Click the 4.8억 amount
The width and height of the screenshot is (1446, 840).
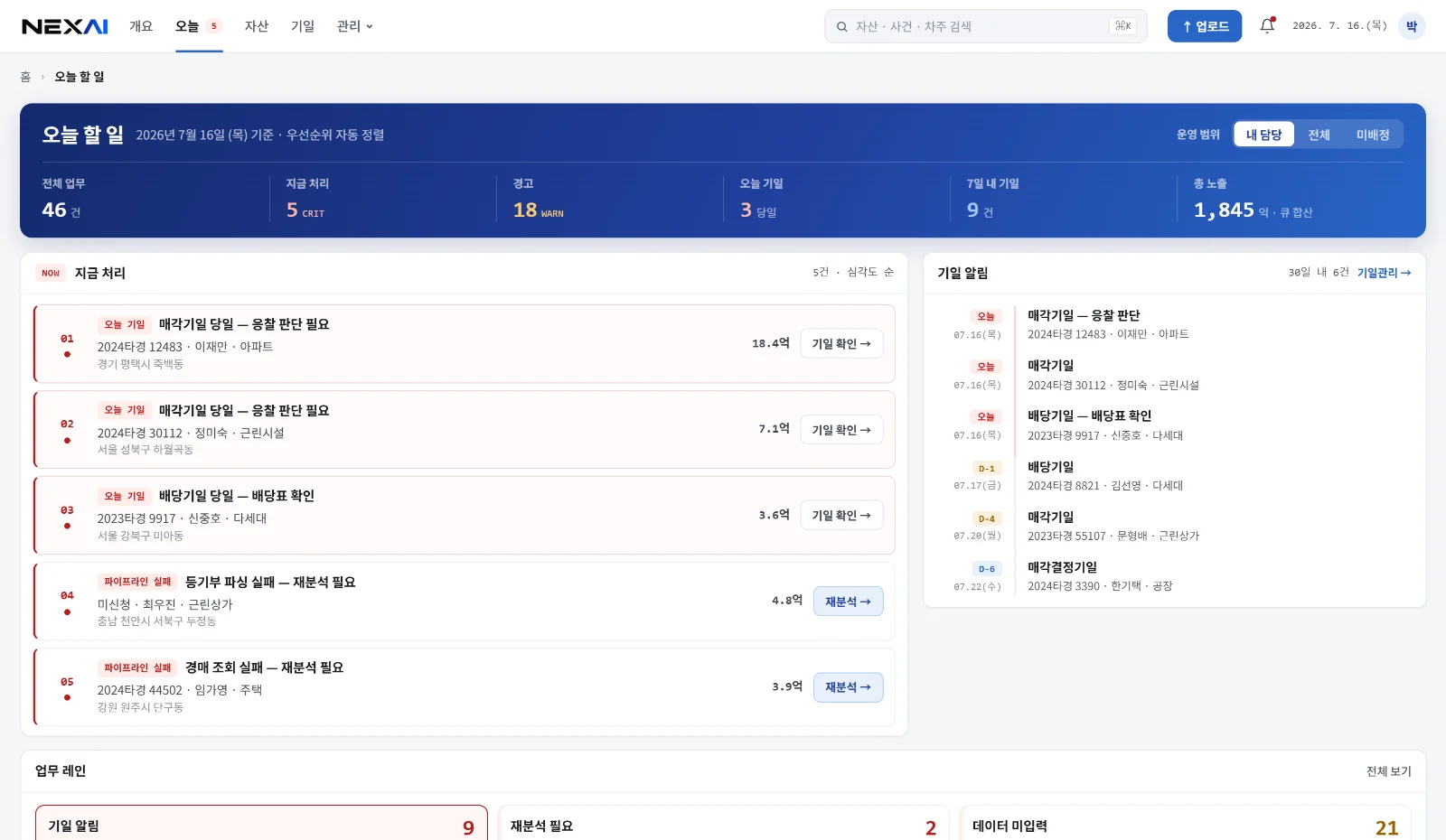click(x=787, y=601)
